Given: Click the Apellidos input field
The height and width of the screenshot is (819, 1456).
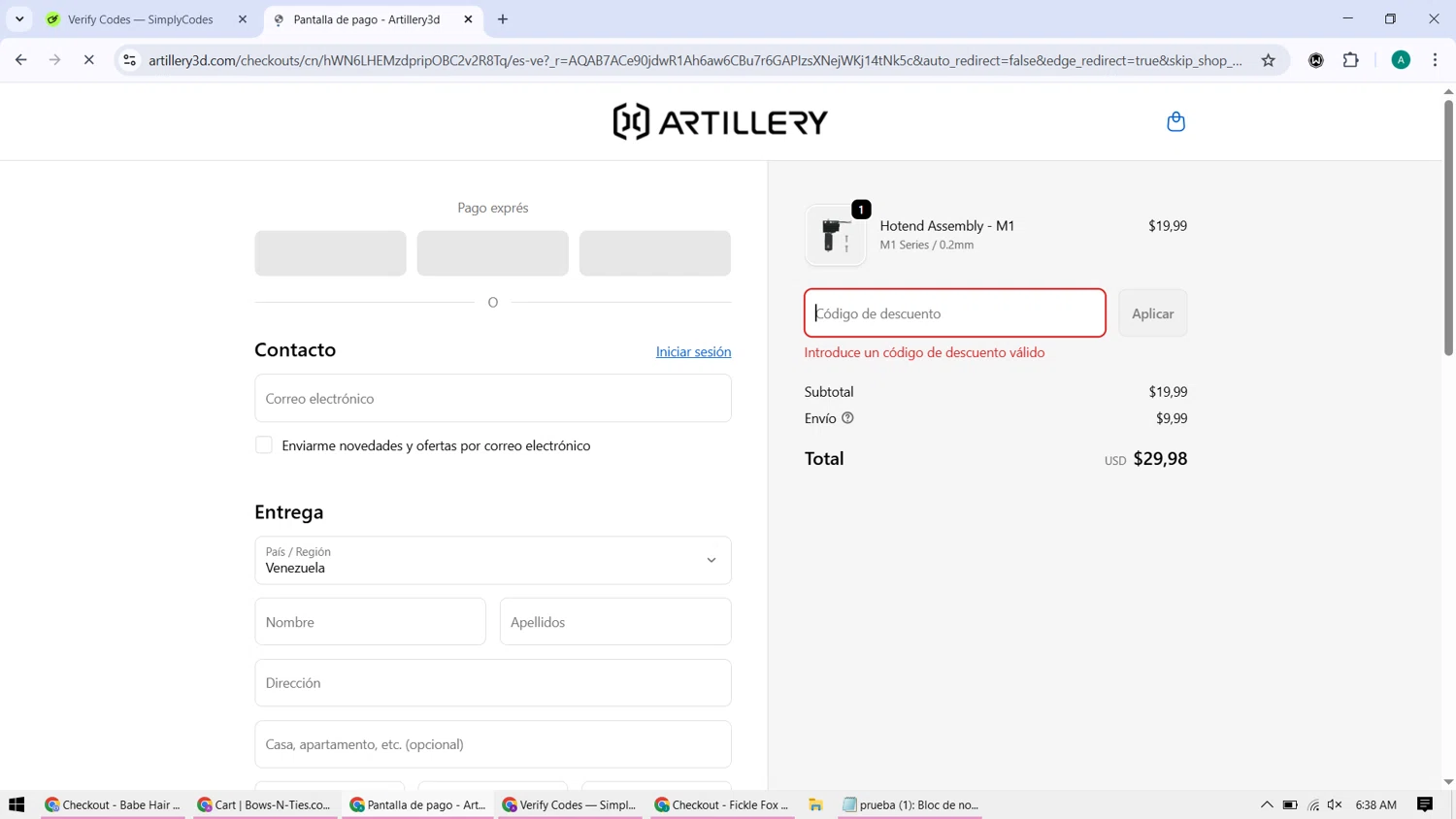Looking at the screenshot, I should [615, 622].
